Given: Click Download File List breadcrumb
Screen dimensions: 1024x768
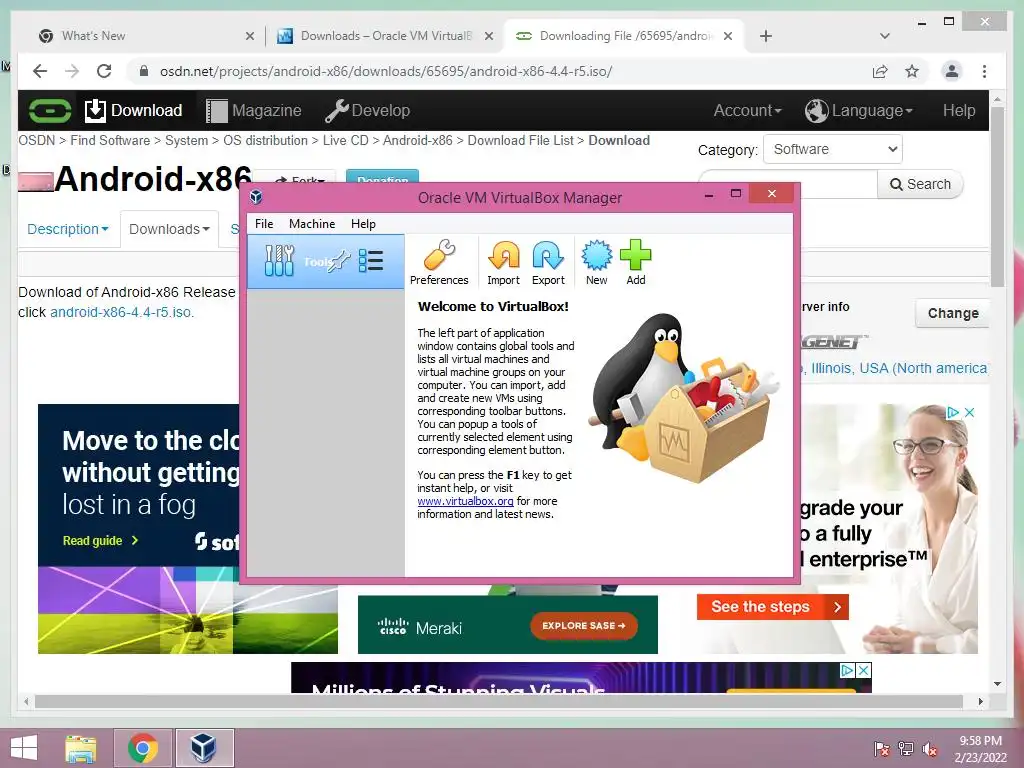Looking at the screenshot, I should tap(520, 140).
